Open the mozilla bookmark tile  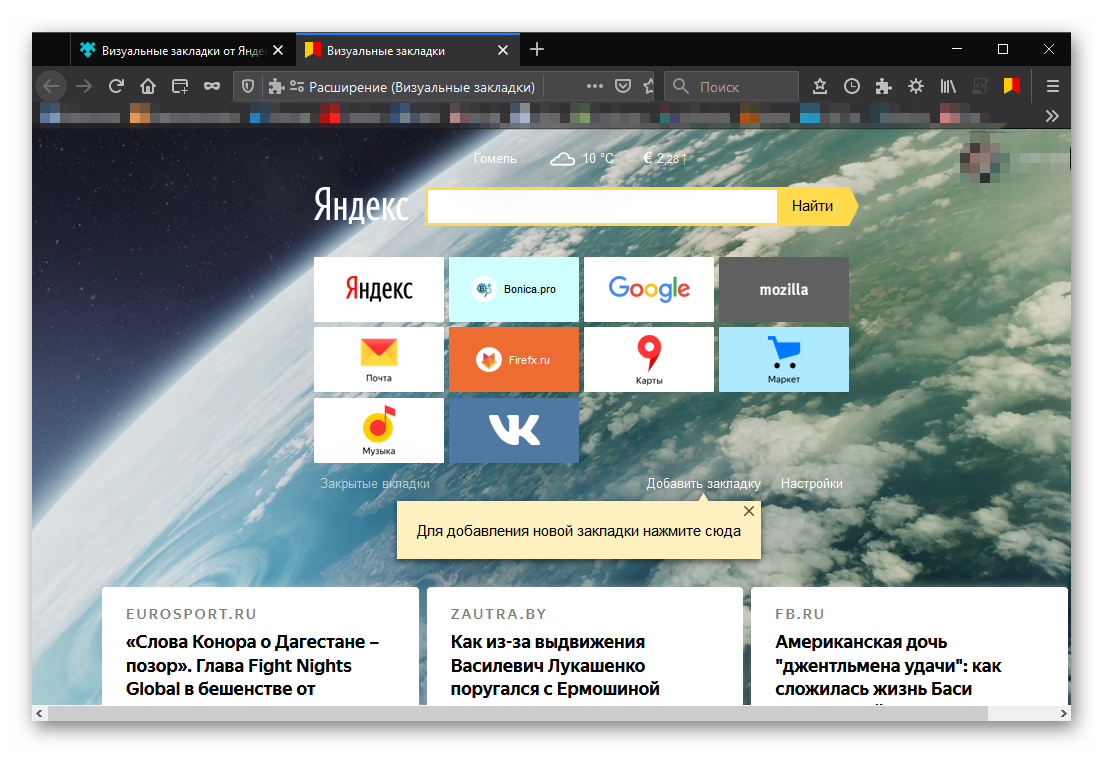(784, 289)
